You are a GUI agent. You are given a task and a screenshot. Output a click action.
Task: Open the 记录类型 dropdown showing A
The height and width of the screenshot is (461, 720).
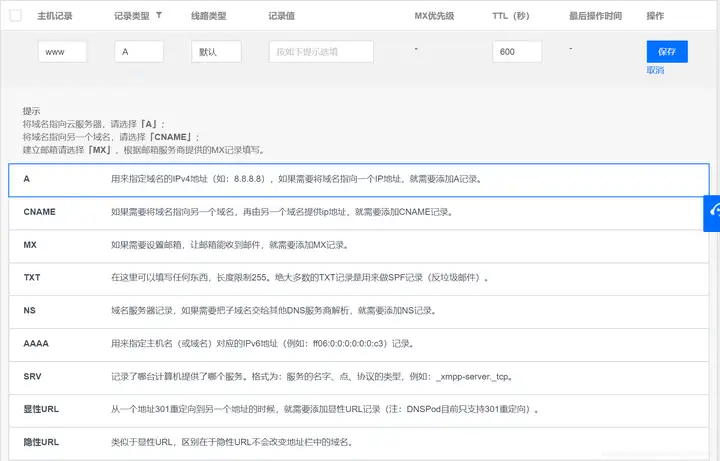(139, 52)
